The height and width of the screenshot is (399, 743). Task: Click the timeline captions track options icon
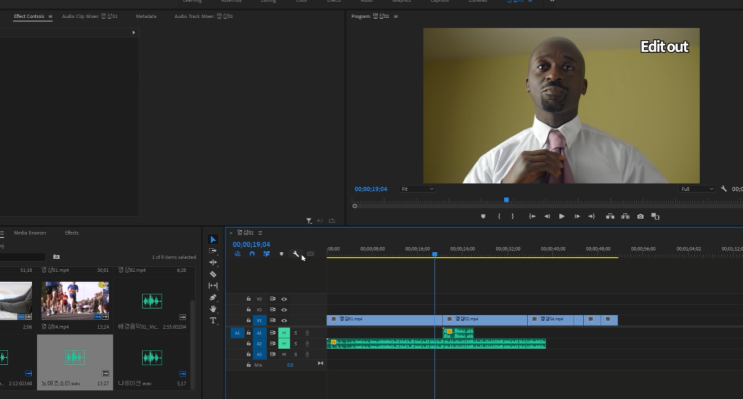310,254
